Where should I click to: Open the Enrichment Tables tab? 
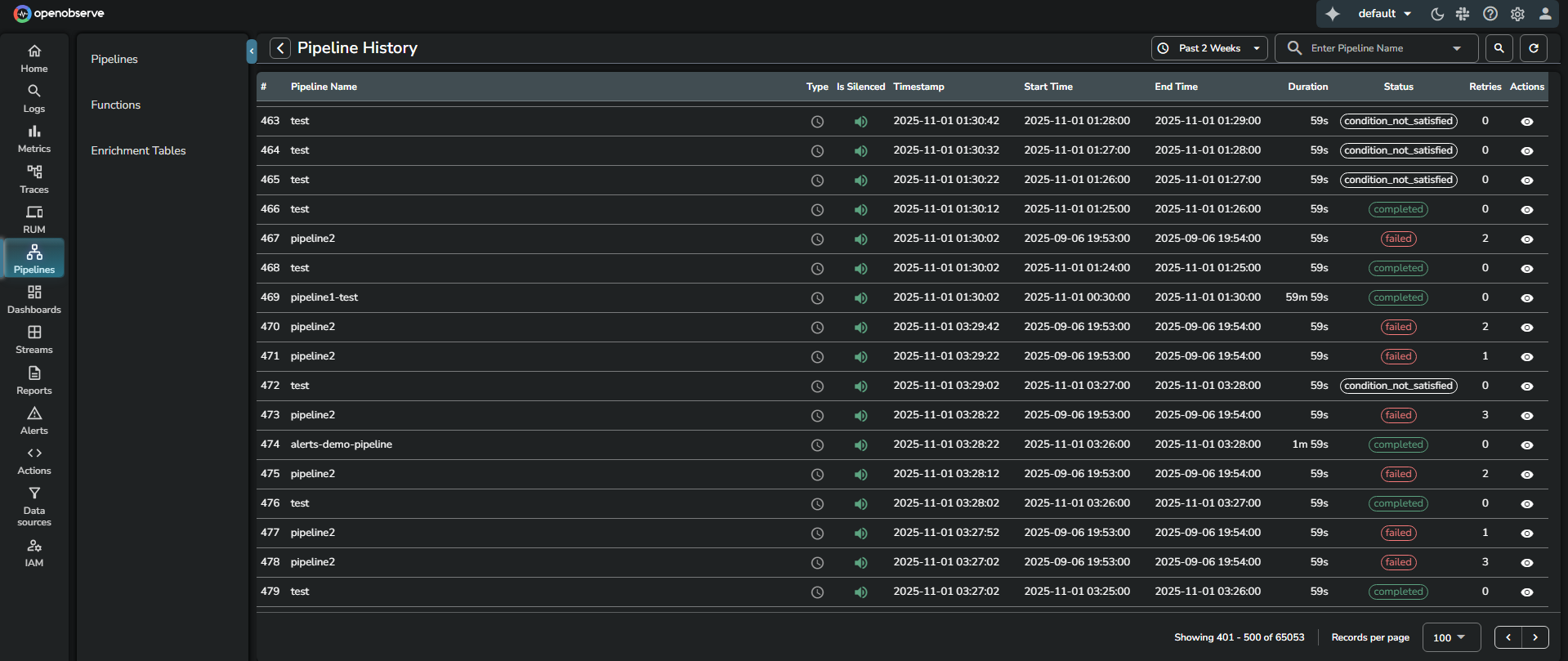(138, 150)
